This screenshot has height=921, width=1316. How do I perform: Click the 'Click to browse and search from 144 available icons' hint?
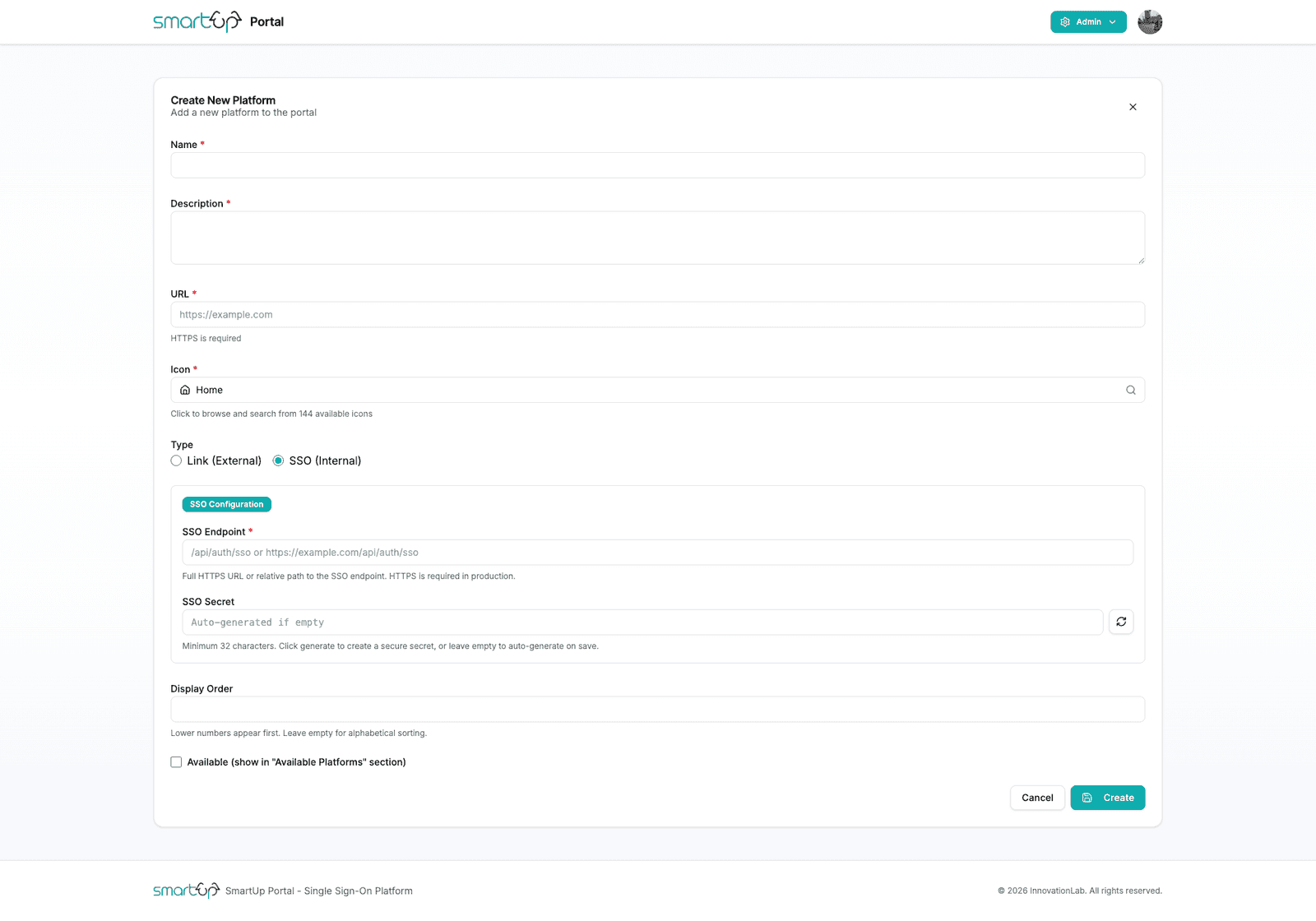271,414
